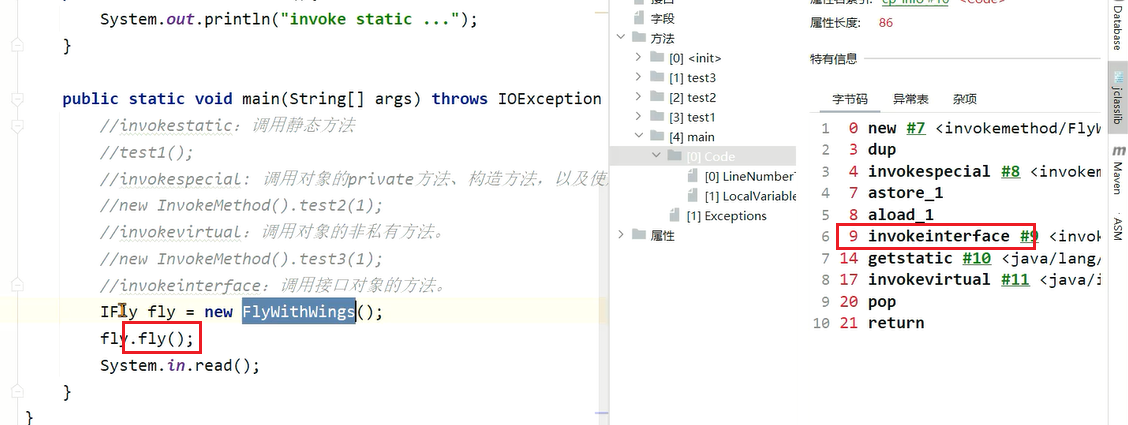Viewport: 1128px width, 425px height.
Task: Select the 字段 folder in the tree
Action: point(663,18)
